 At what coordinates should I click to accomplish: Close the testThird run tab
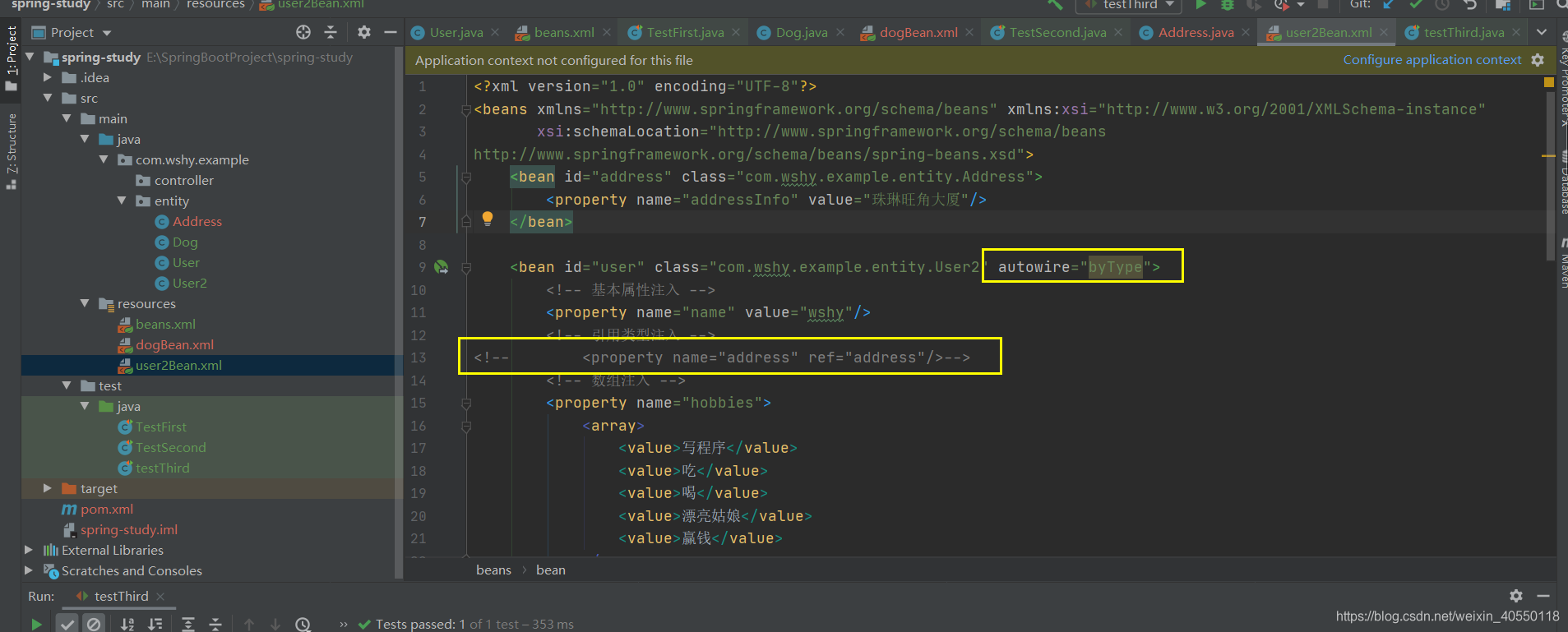[160, 596]
